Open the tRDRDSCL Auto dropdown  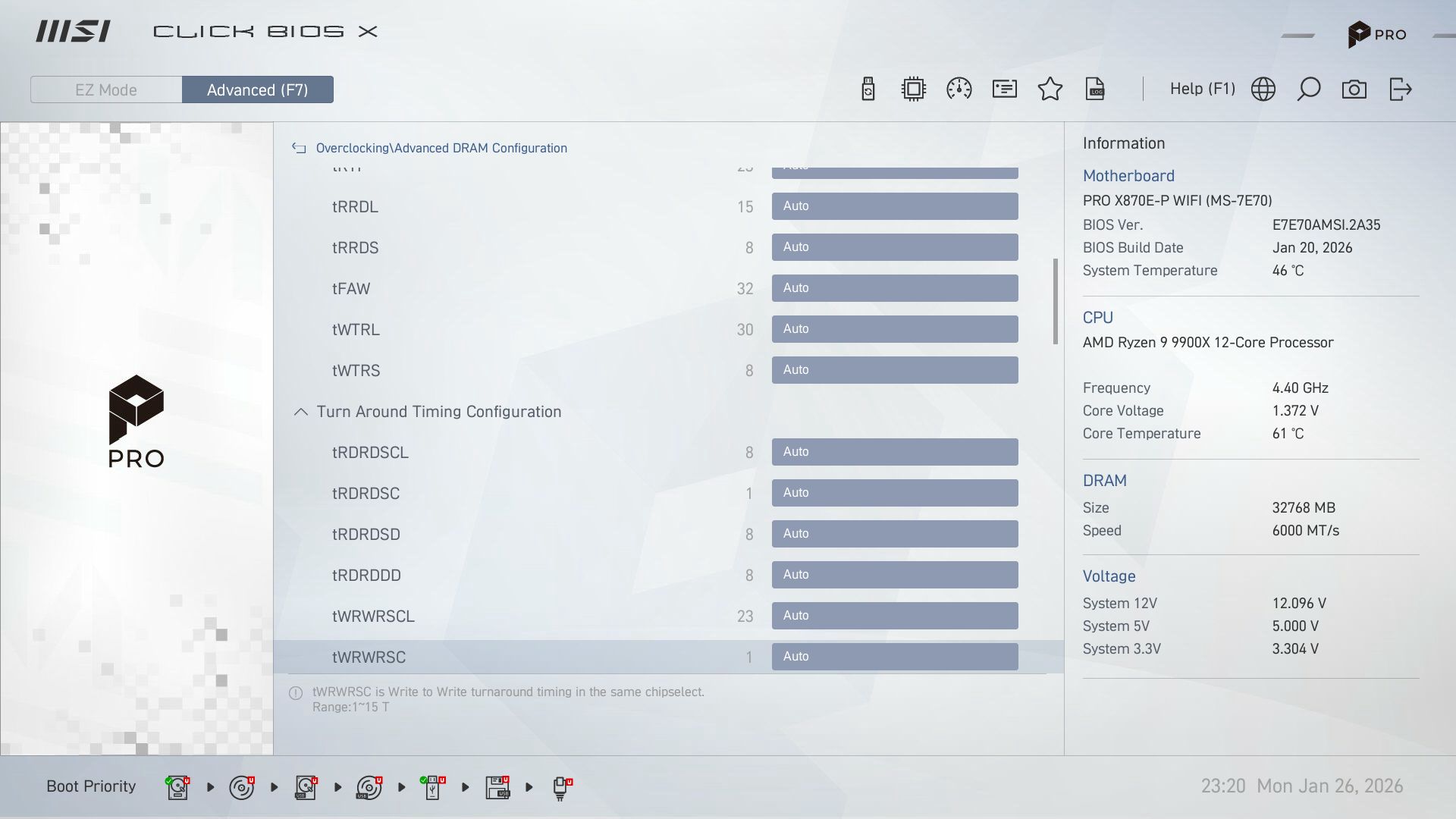(x=895, y=451)
